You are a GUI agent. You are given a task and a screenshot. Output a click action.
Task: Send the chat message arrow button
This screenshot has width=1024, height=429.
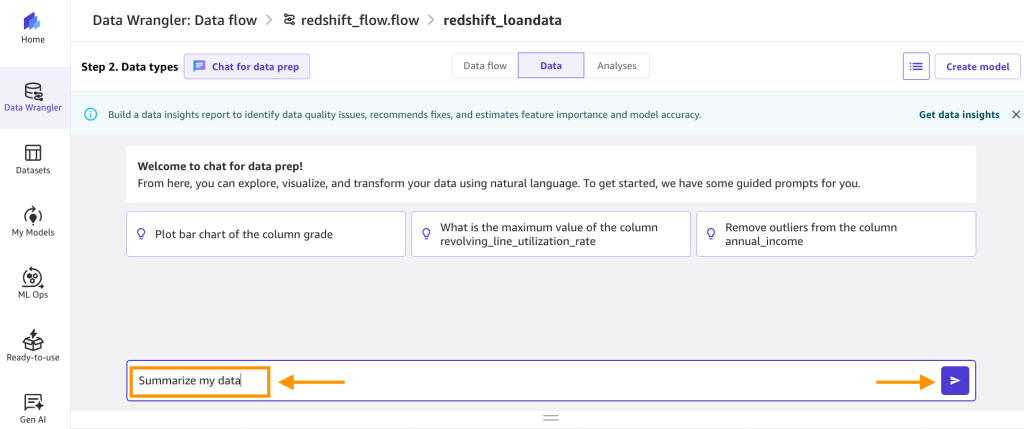point(955,381)
